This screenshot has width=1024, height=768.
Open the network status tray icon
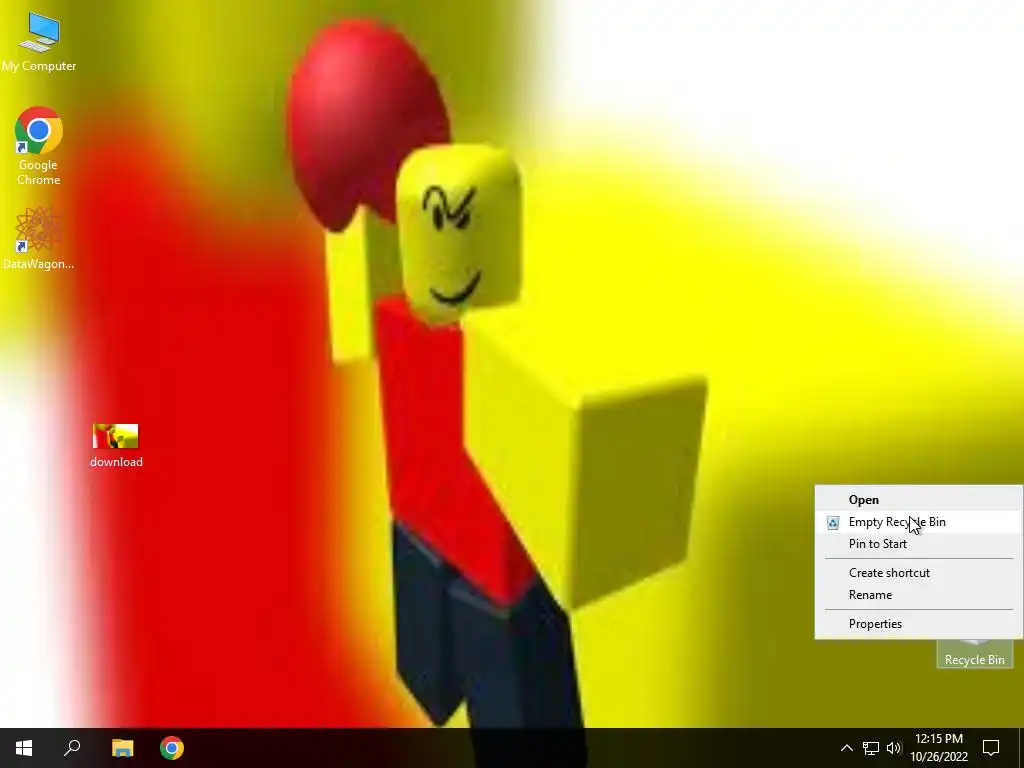click(871, 748)
